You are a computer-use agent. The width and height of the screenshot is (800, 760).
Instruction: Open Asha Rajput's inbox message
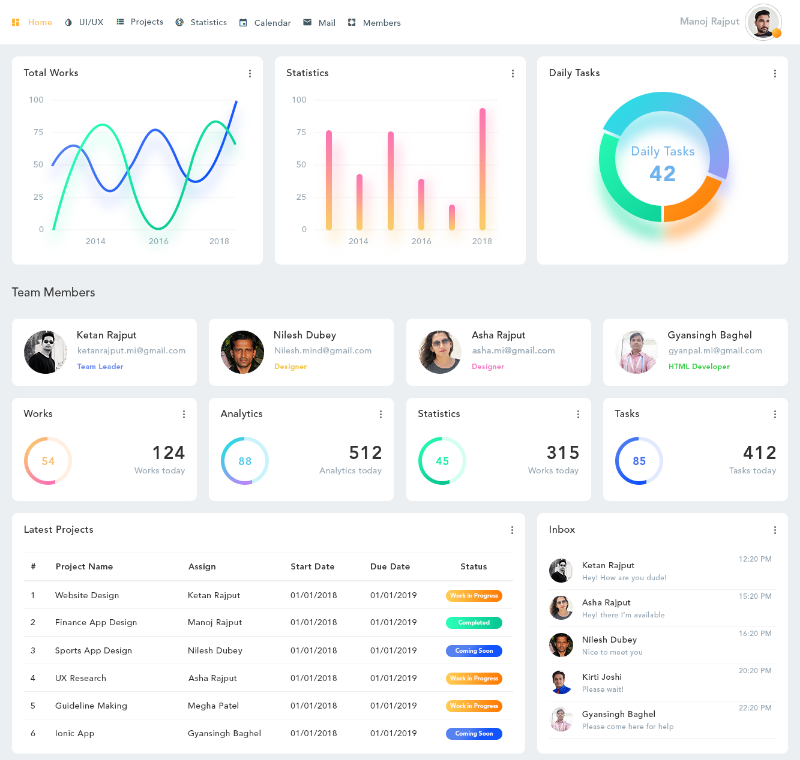point(622,608)
